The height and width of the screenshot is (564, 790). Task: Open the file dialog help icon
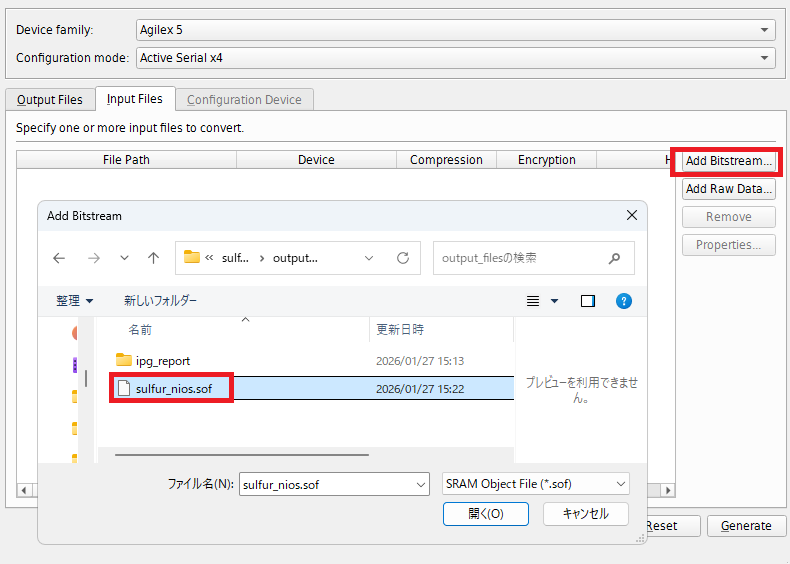coord(624,301)
